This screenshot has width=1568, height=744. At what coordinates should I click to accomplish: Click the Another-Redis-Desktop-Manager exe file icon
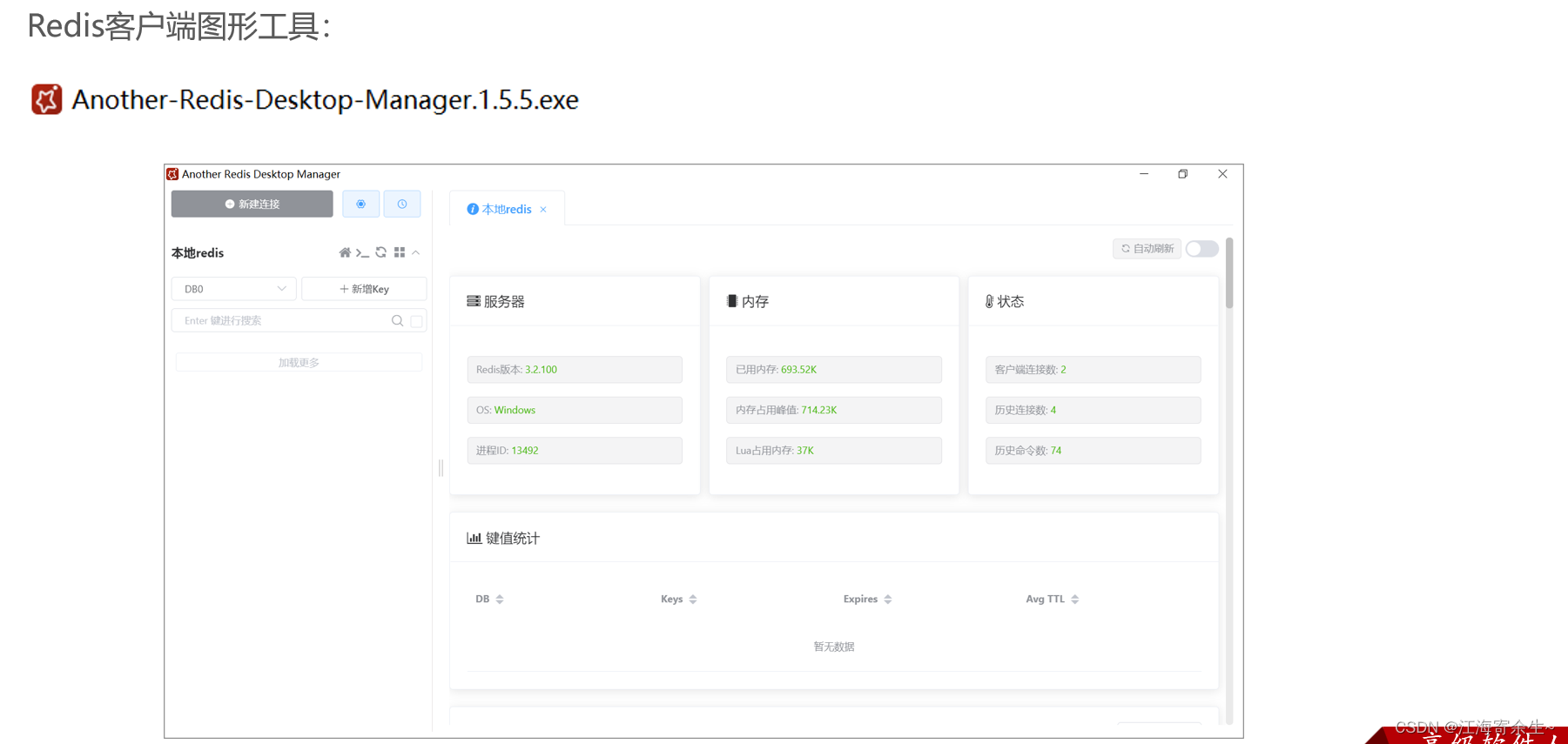click(x=47, y=99)
